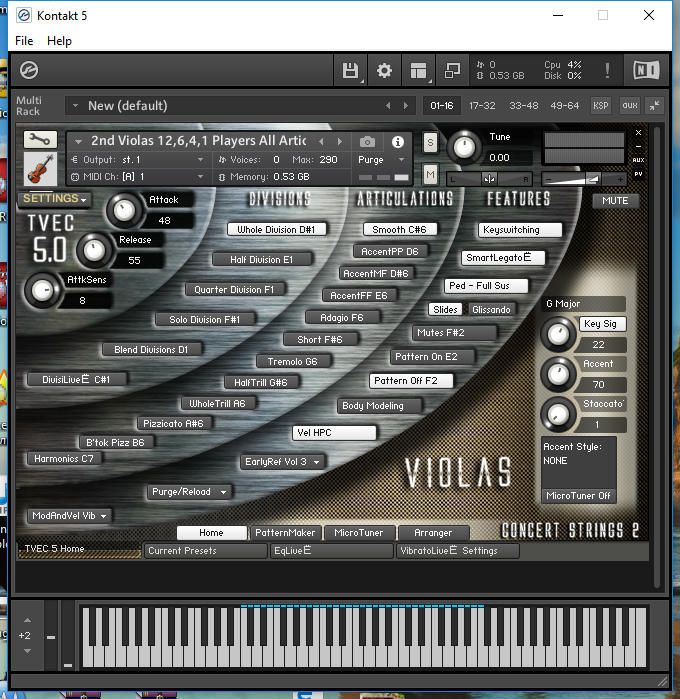
Task: Toggle PV view in instrument header
Action: (x=638, y=174)
